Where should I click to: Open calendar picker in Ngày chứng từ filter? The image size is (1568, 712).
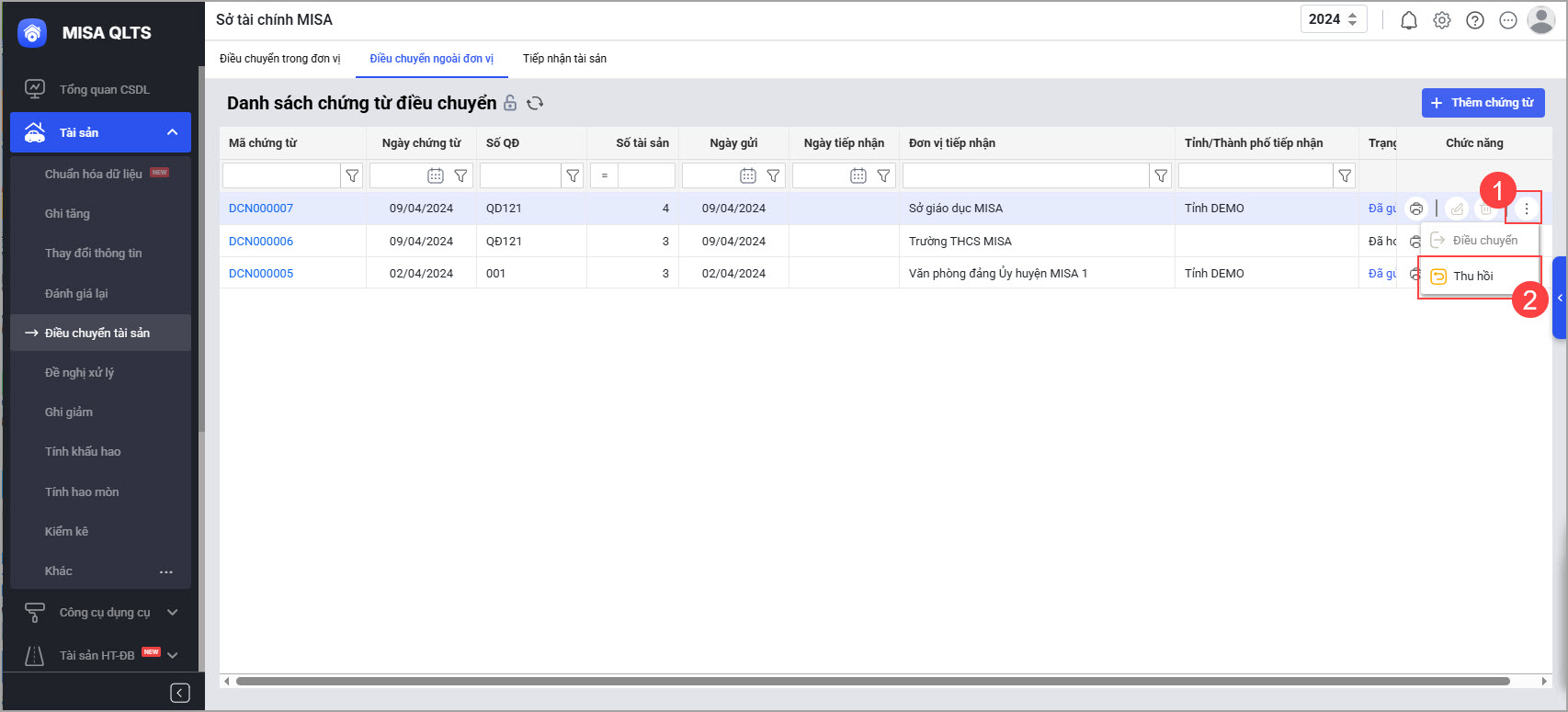pos(436,175)
